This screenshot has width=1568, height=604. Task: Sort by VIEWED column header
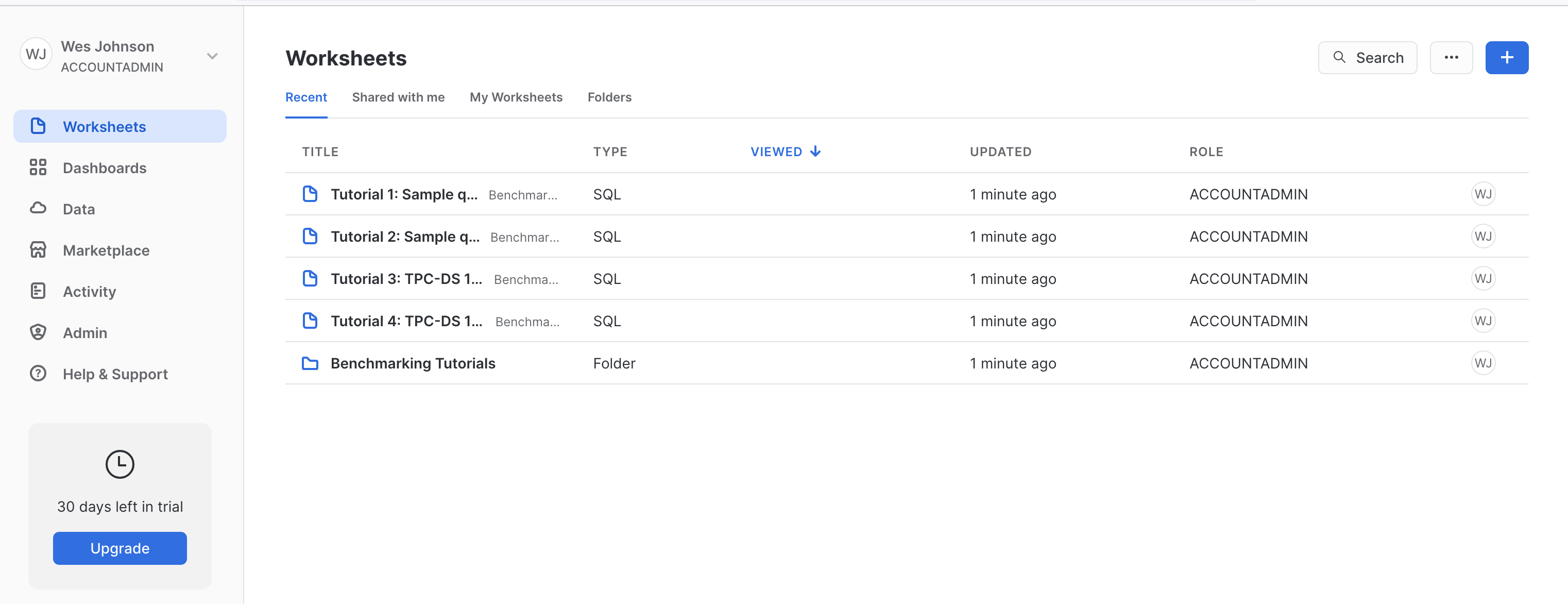(776, 151)
